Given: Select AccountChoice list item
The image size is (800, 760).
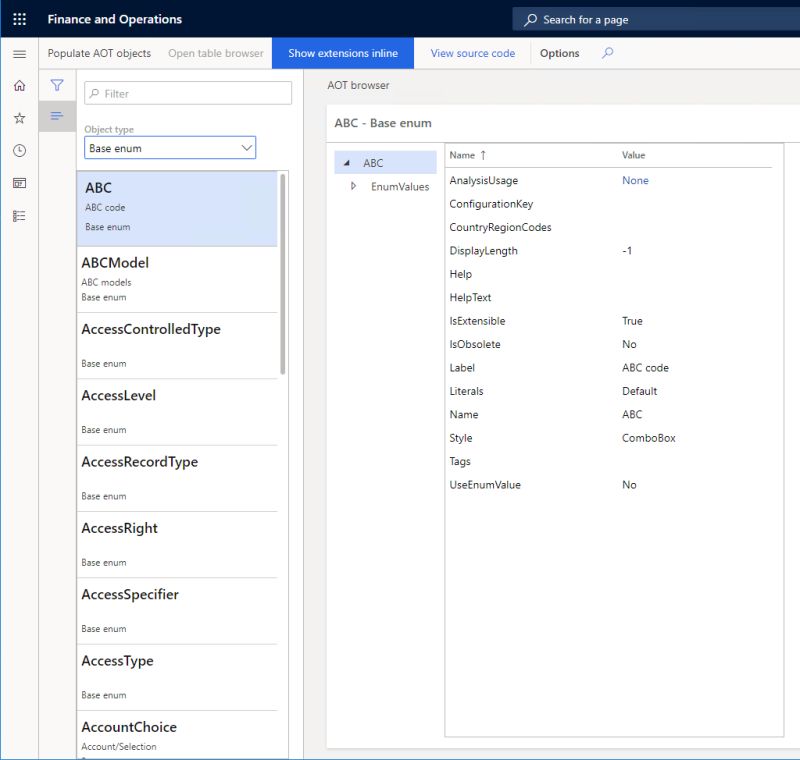Looking at the screenshot, I should click(177, 735).
